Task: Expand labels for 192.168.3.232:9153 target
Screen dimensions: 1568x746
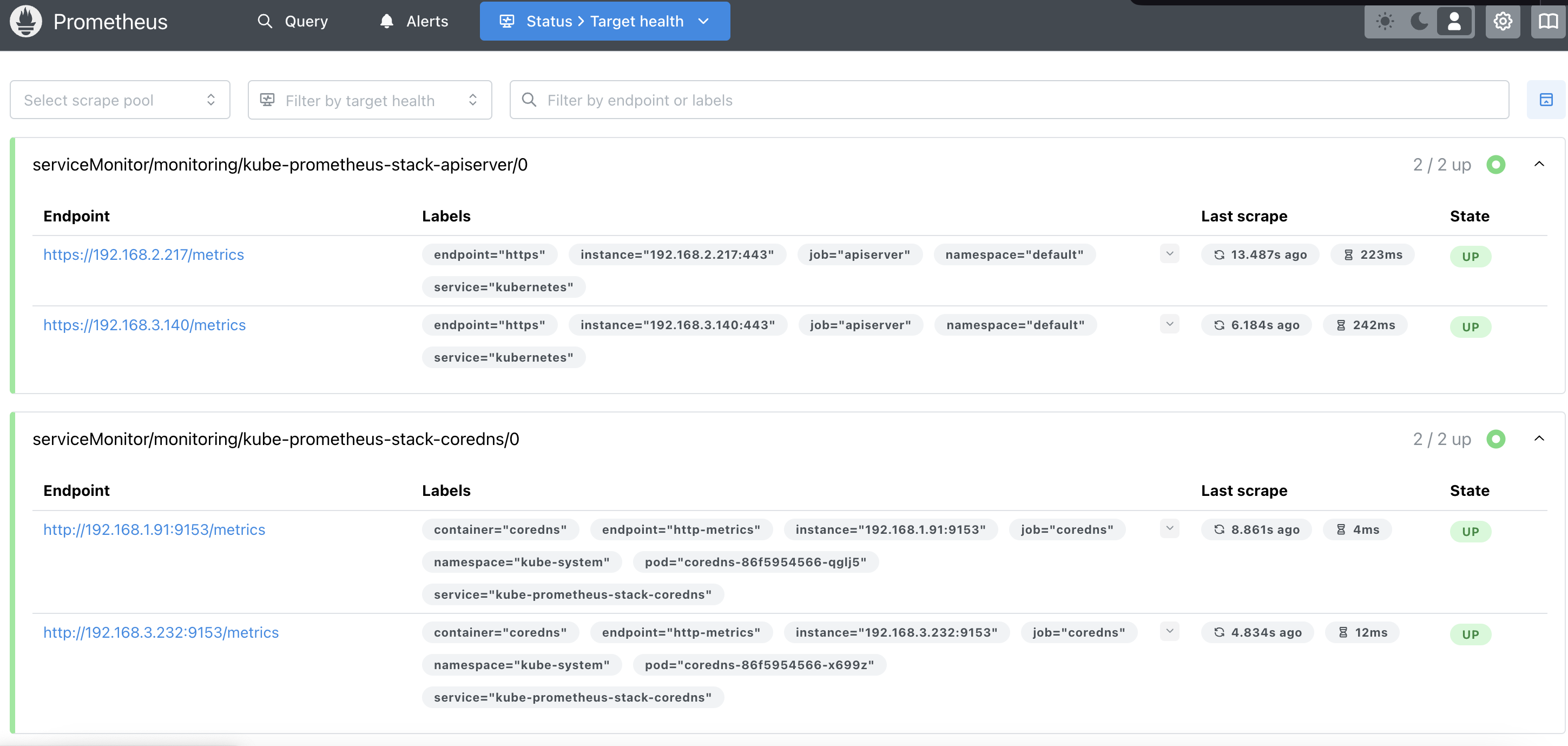Action: pyautogui.click(x=1169, y=632)
